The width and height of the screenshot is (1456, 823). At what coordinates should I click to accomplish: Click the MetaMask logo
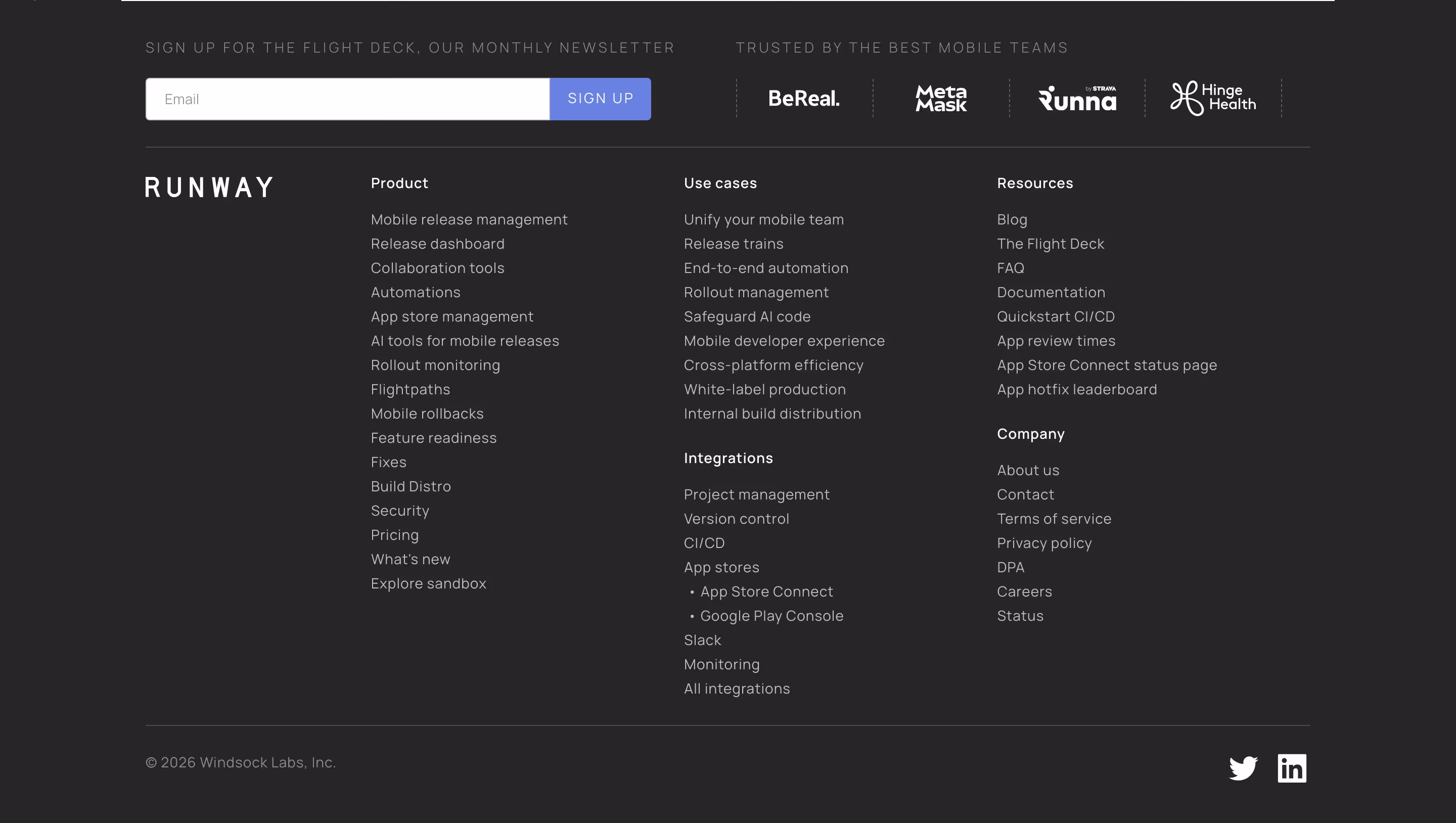[941, 99]
